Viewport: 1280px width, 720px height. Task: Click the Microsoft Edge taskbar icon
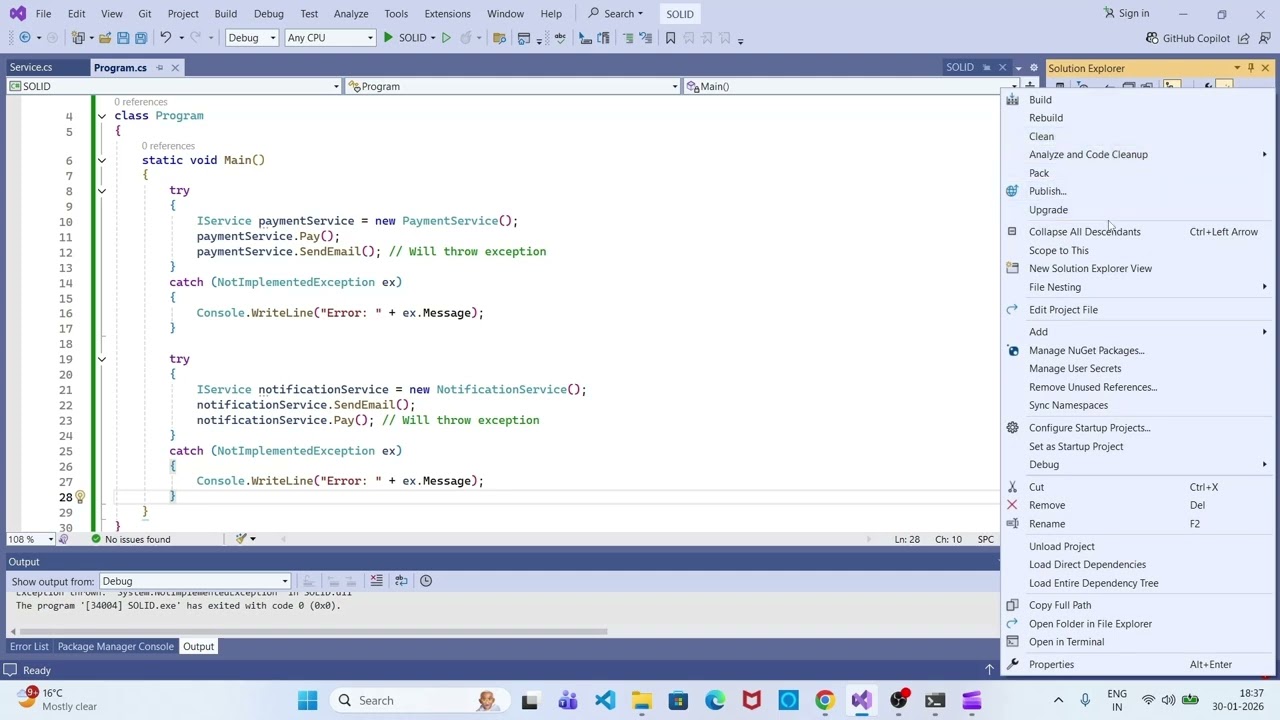point(715,701)
